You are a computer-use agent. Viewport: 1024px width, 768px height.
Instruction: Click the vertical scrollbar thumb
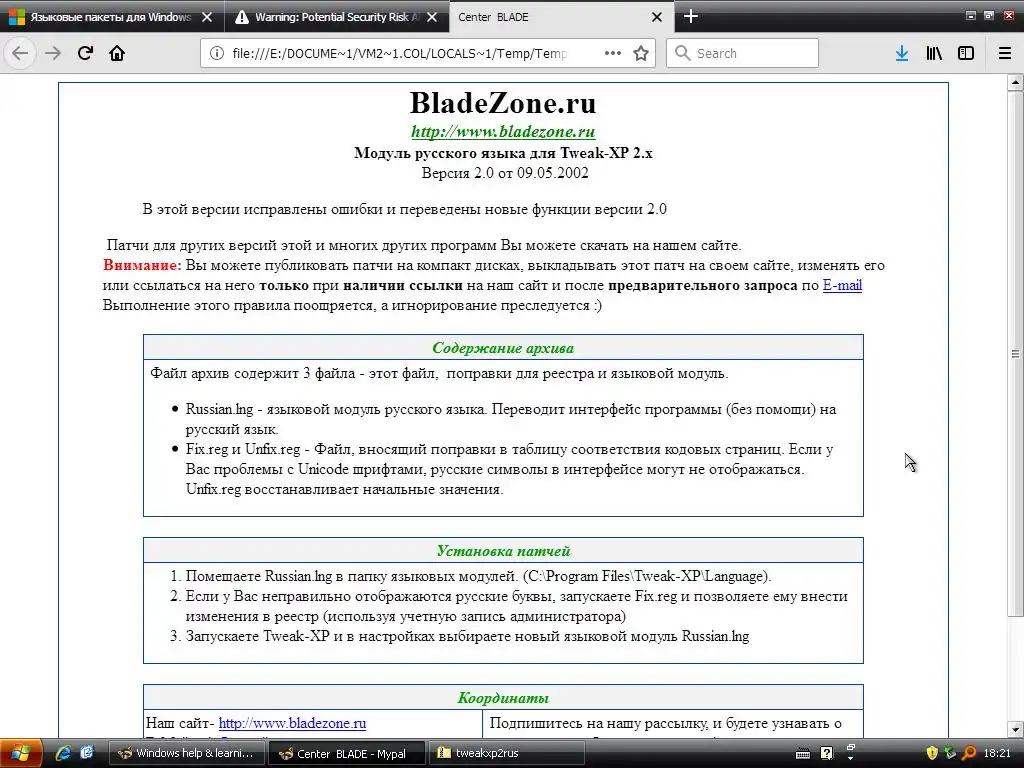pyautogui.click(x=1015, y=353)
